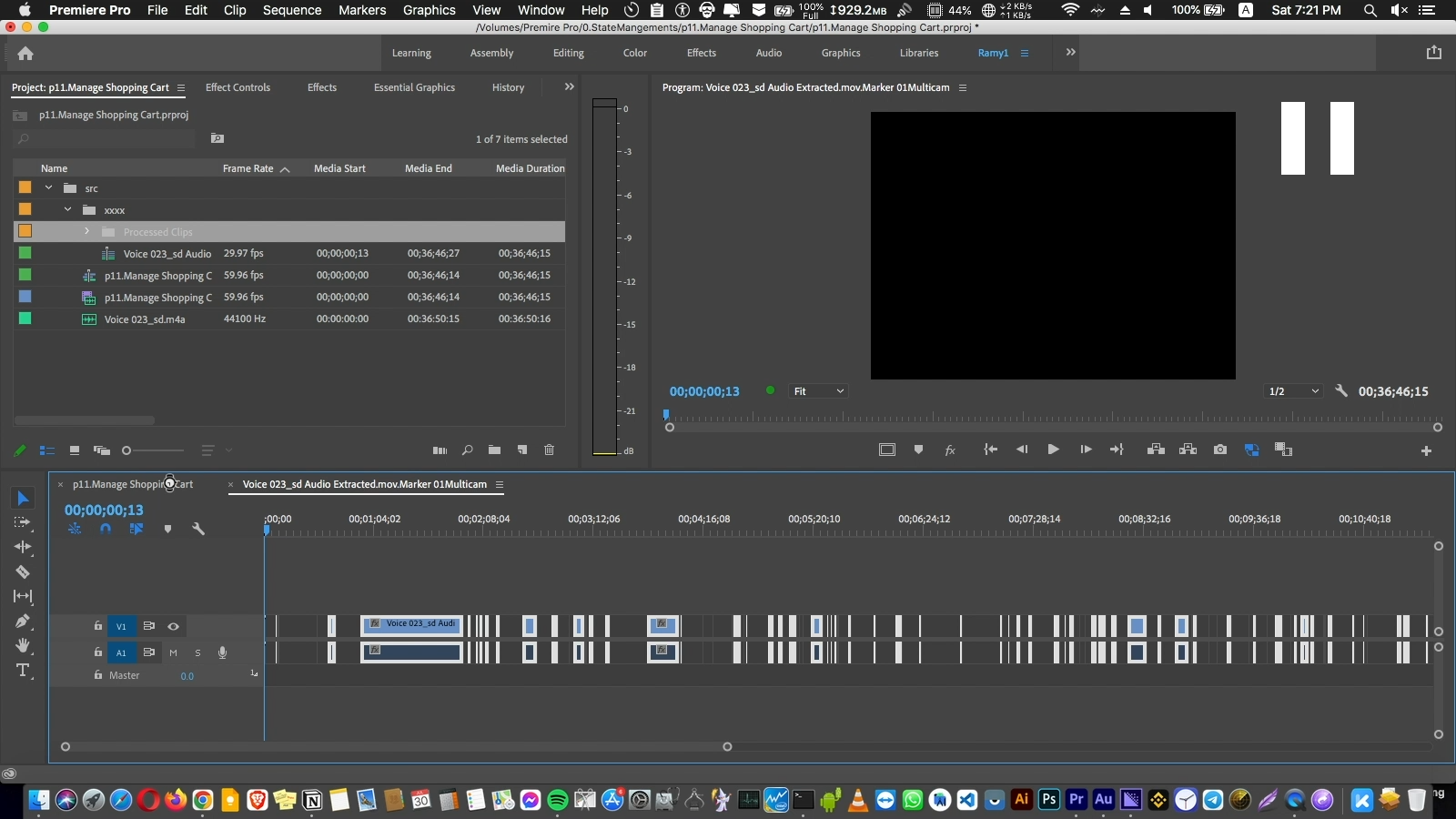Screen dimensions: 1456x819
Task: Toggle lock on A1 track
Action: tap(98, 652)
